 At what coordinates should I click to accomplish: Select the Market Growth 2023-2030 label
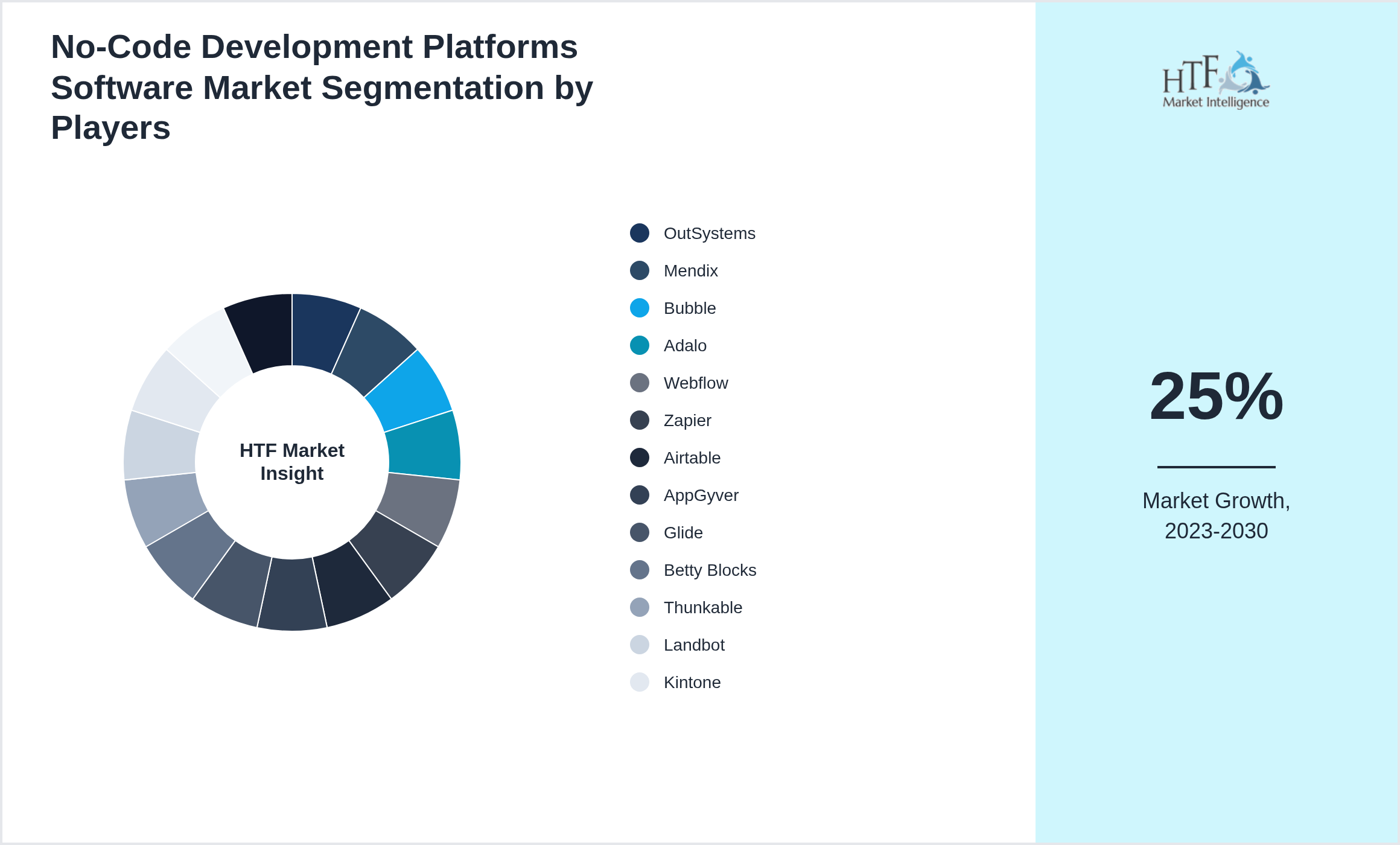pos(1216,516)
